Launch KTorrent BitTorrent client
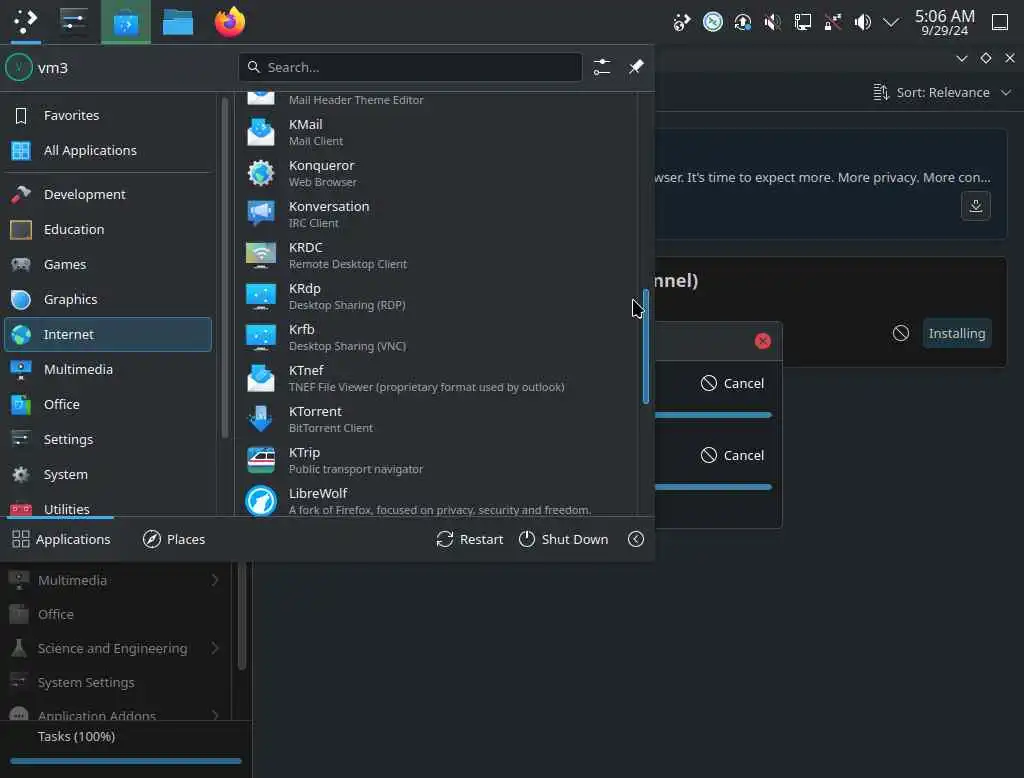Viewport: 1024px width, 778px height. point(436,419)
